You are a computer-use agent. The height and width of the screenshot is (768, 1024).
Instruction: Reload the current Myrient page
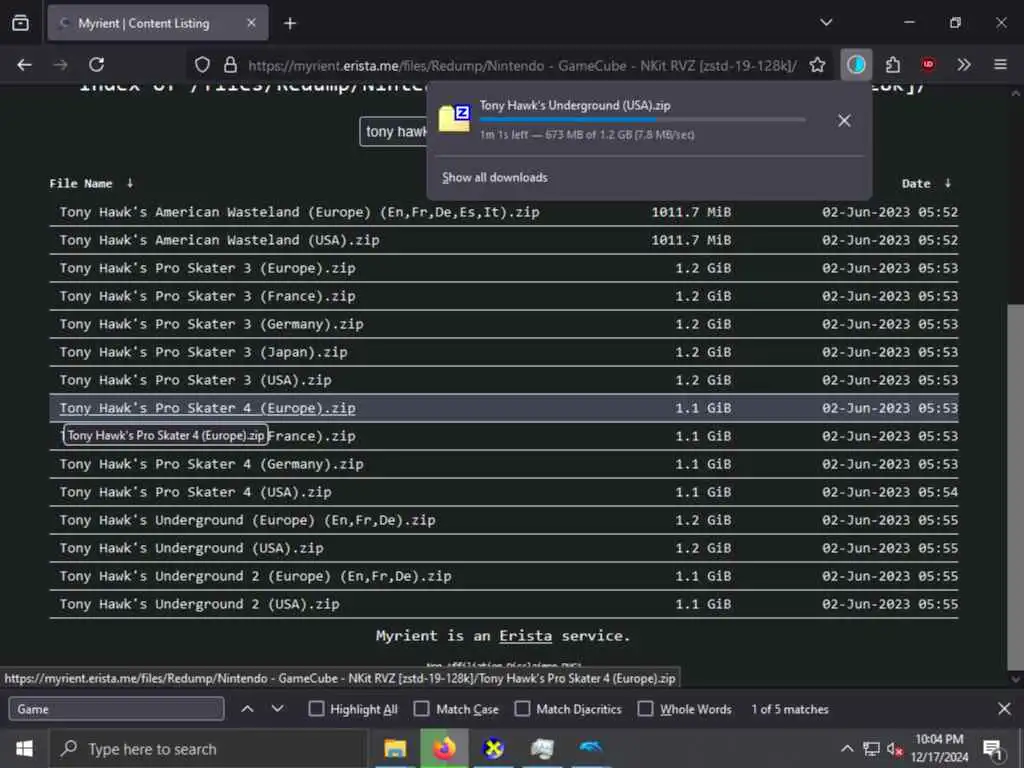[x=97, y=65]
